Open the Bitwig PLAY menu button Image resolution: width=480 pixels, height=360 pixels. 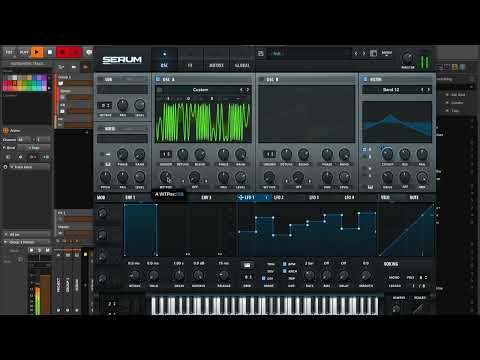(x=24, y=52)
